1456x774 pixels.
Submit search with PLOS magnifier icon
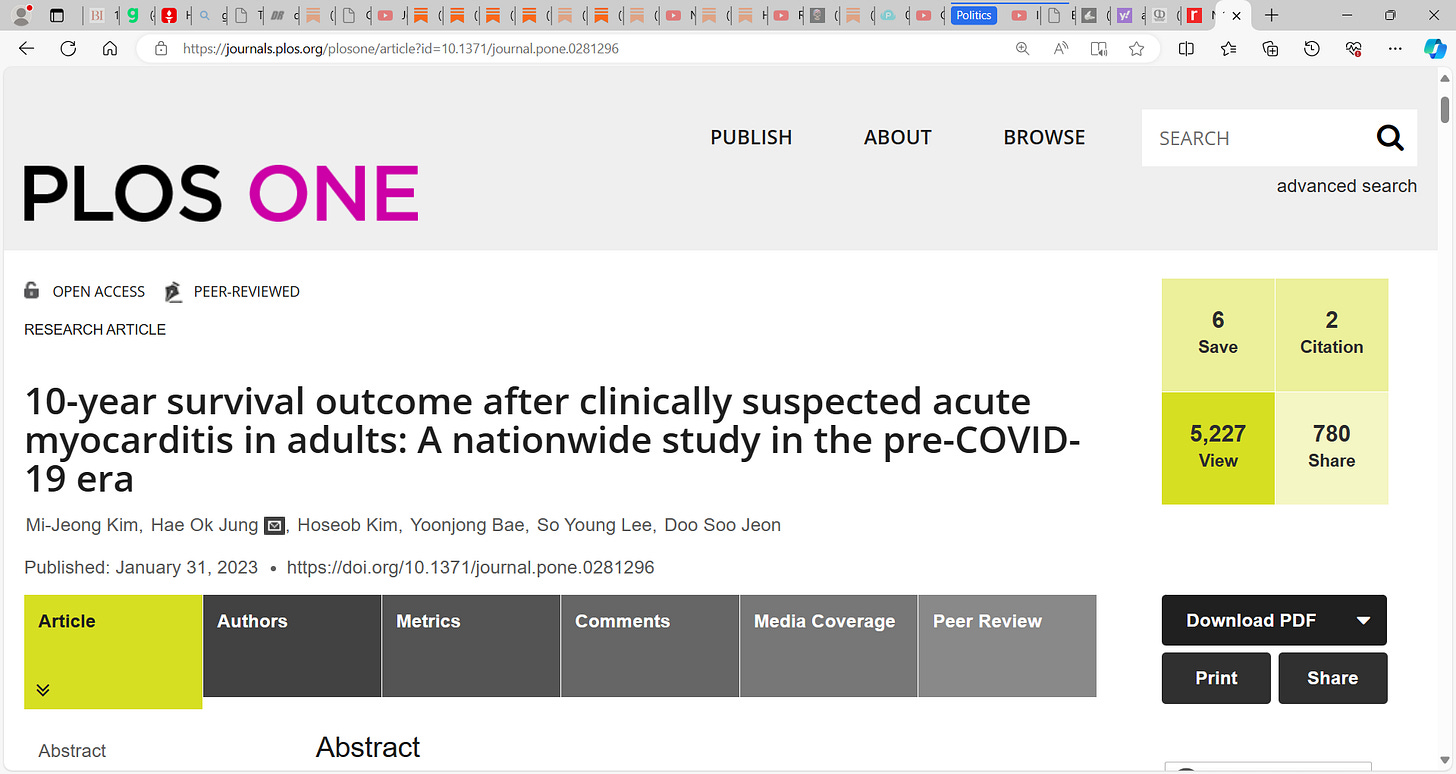pos(1390,138)
